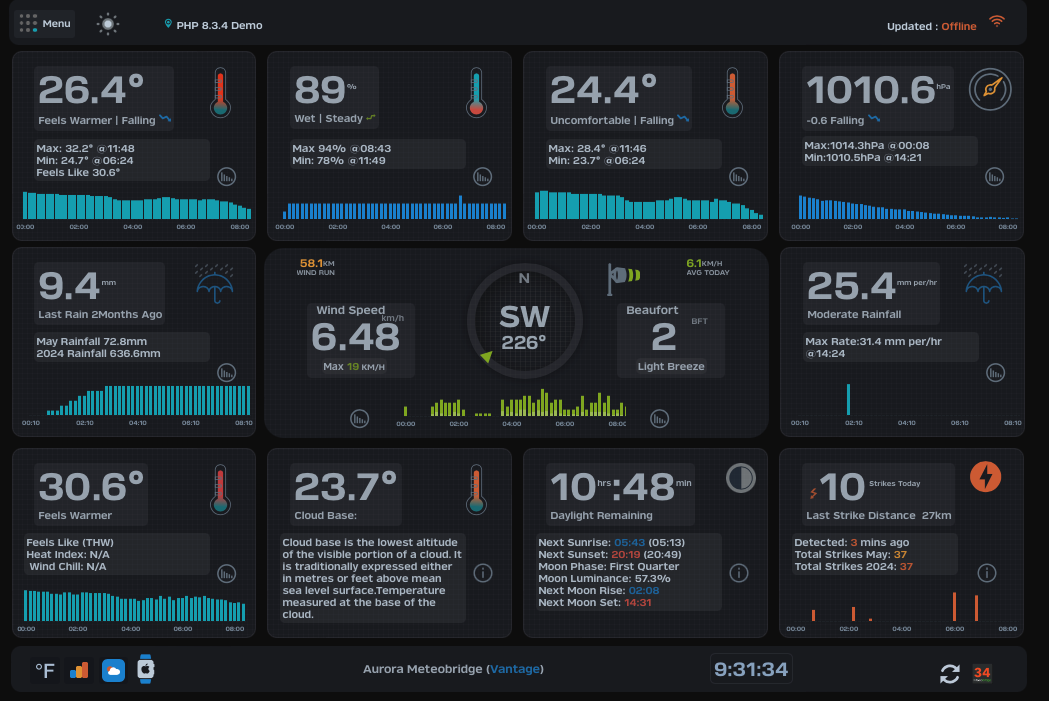The image size is (1049, 701).
Task: Click the orange Offline status text
Action: tap(958, 27)
